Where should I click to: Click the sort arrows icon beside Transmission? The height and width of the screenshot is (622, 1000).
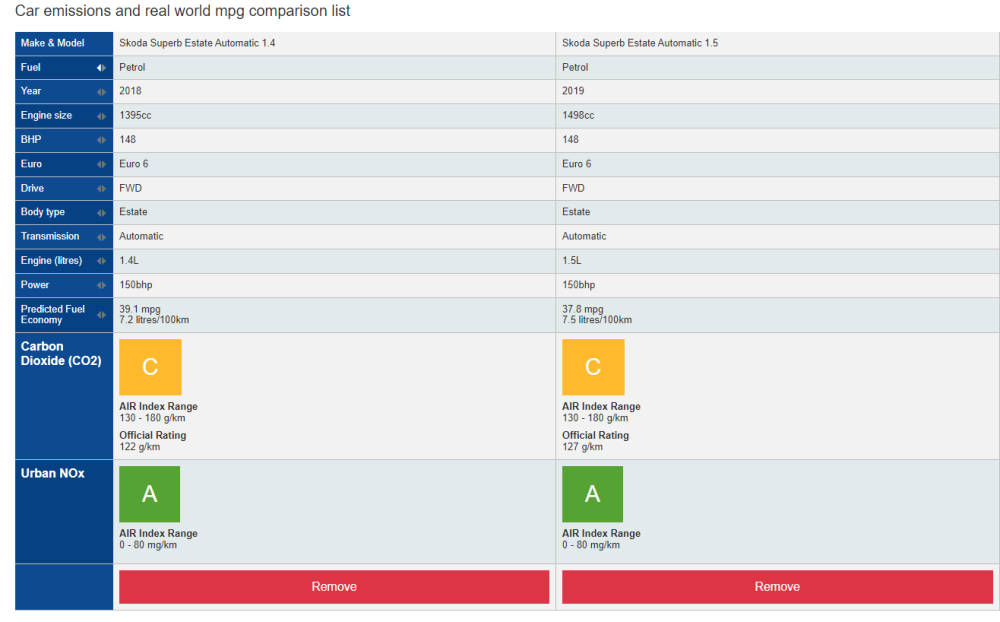101,237
